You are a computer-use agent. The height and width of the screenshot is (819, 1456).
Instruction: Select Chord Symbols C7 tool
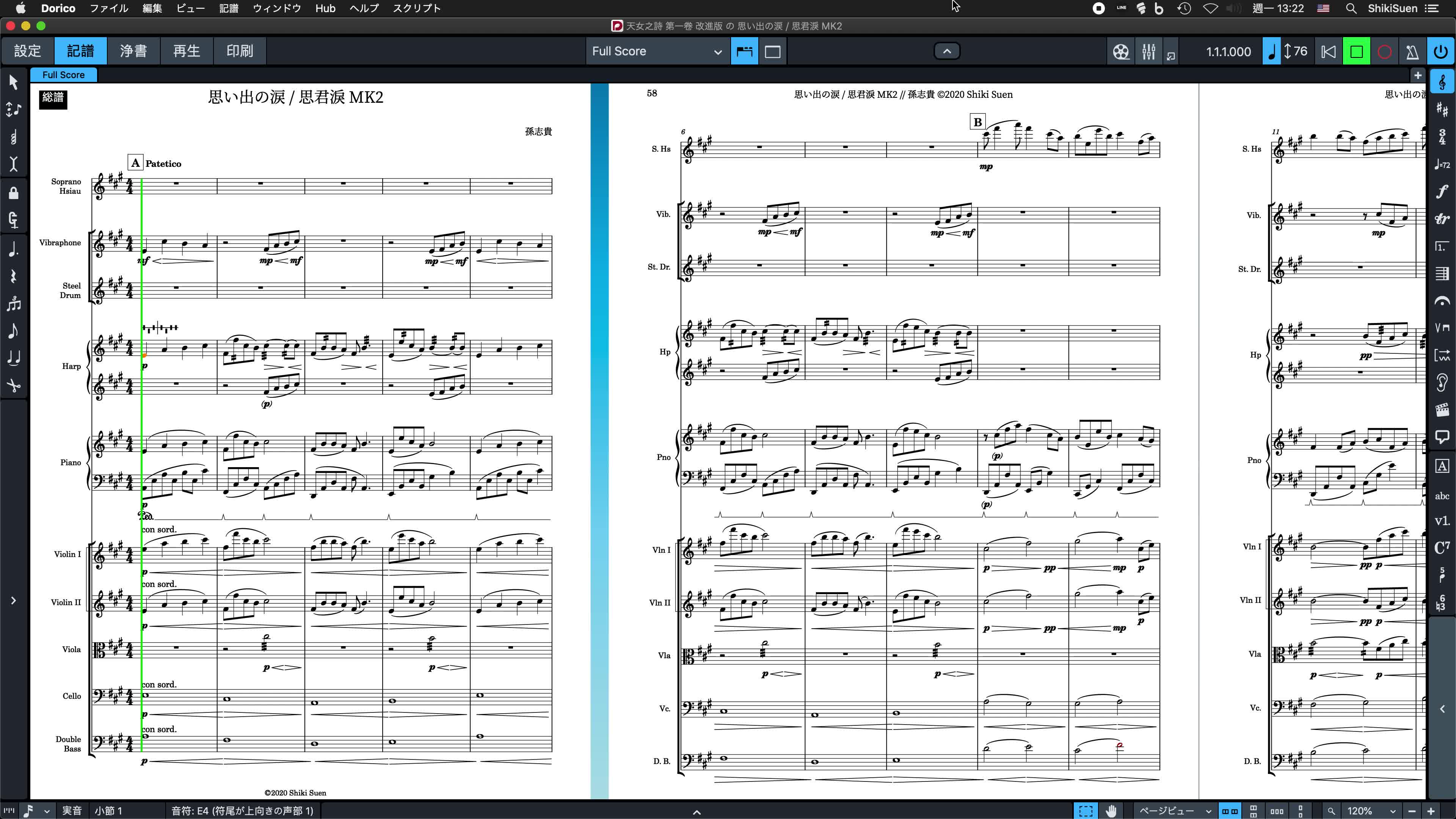tap(1442, 547)
